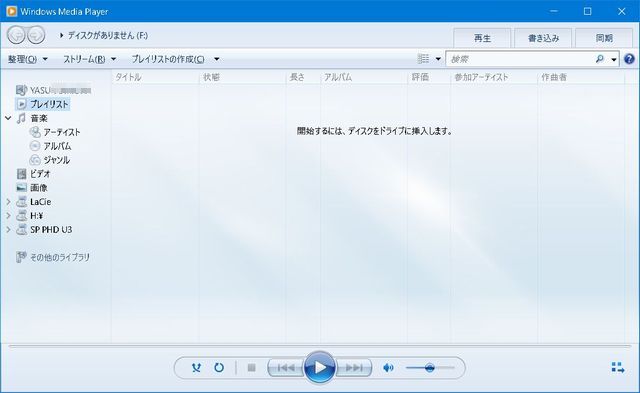The height and width of the screenshot is (393, 640).
Task: Select プレイリスト in the navigation pane
Action: (49, 104)
